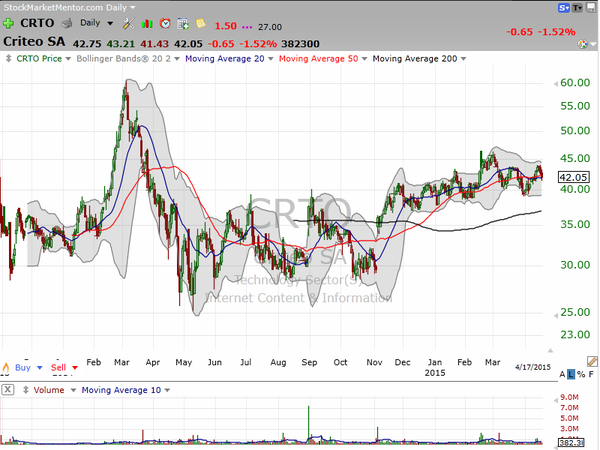
Task: Open the Sell dropdown
Action: click(75, 368)
